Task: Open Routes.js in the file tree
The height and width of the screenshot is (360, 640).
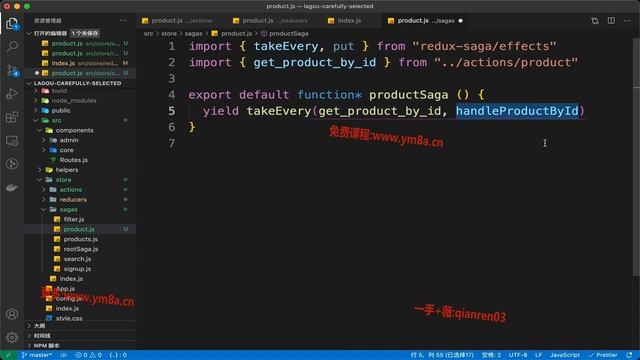Action: (x=73, y=160)
